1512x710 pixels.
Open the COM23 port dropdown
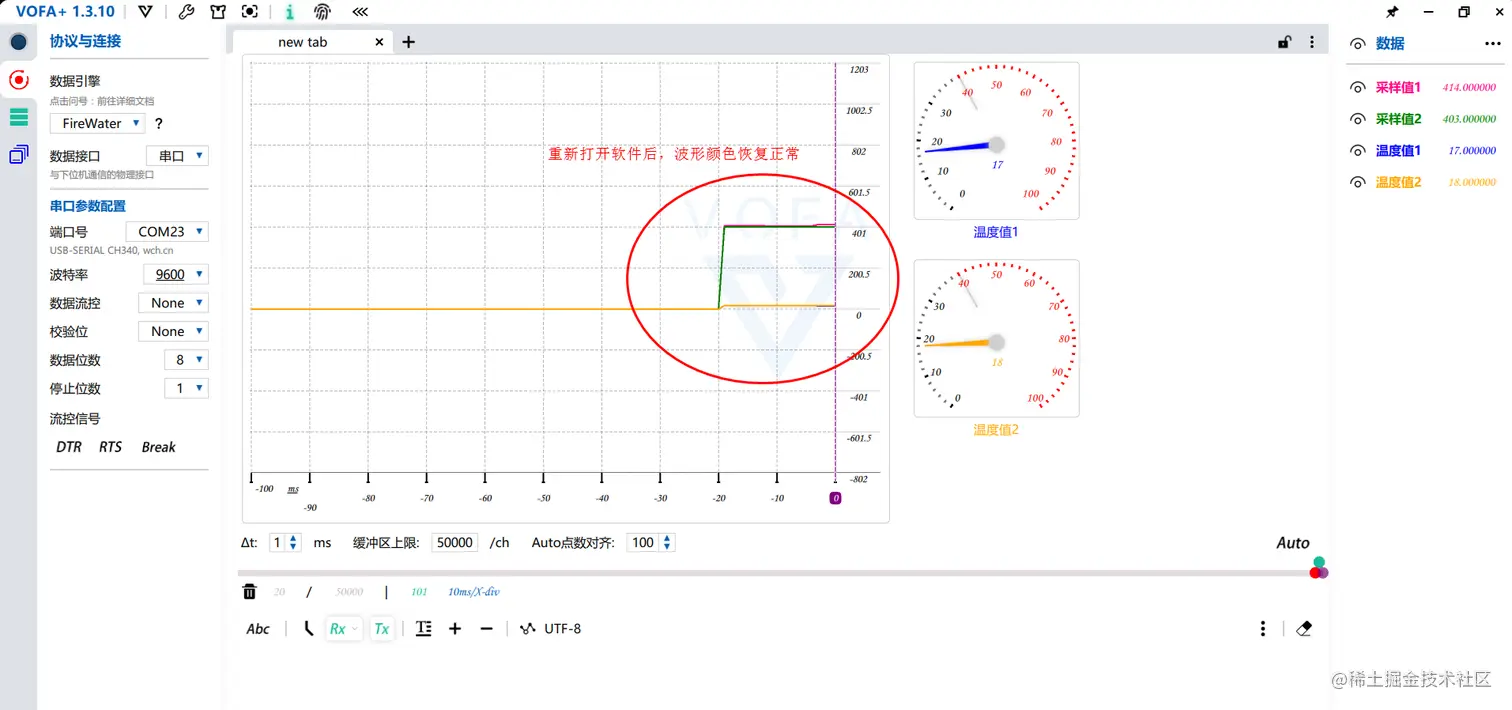tap(166, 231)
